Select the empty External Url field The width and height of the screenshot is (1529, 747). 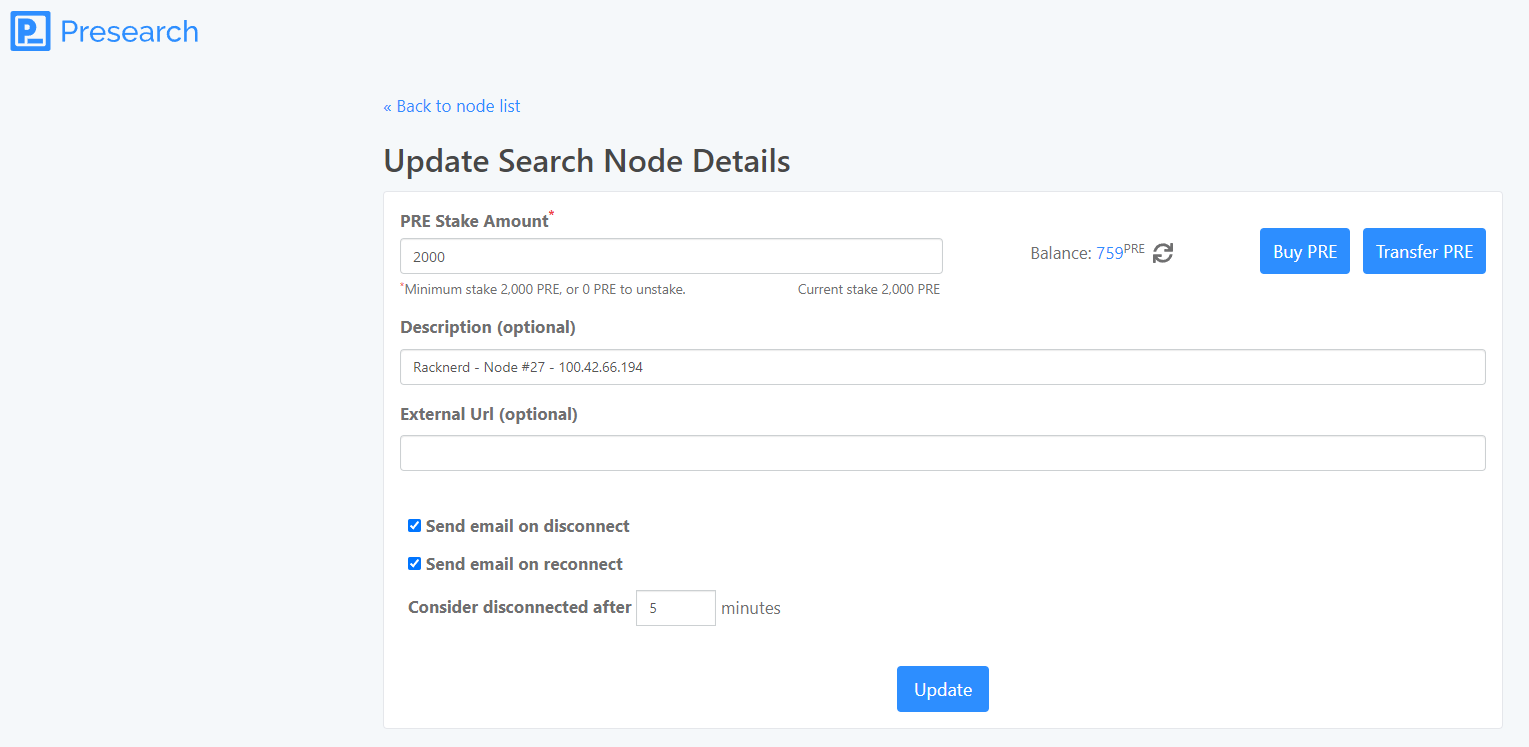click(x=942, y=453)
